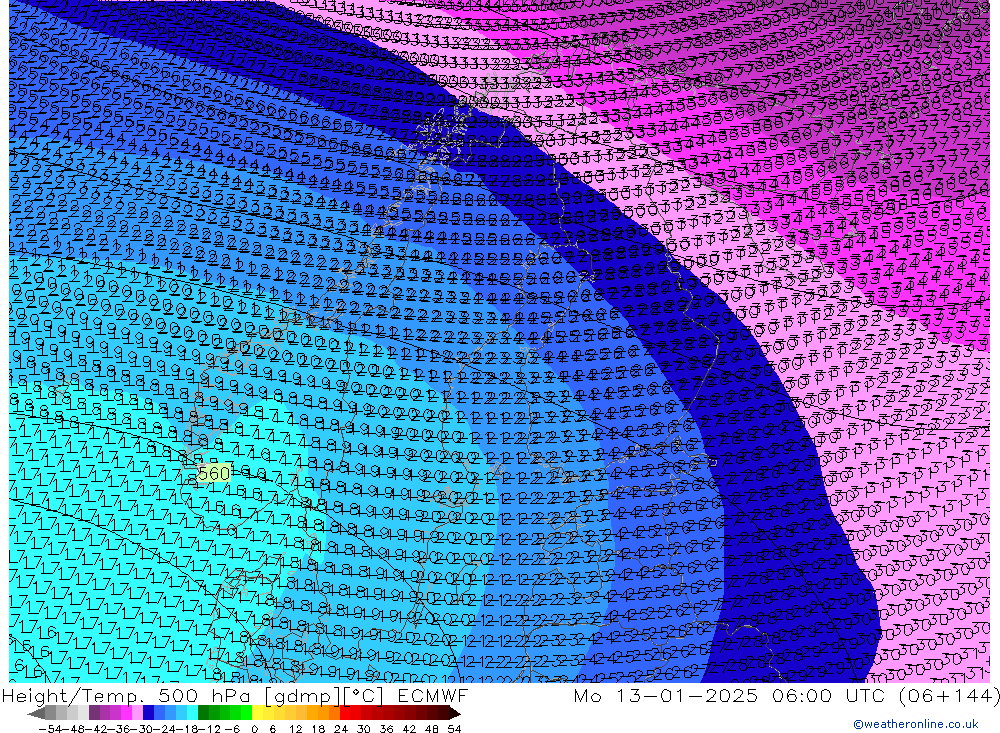Click the 'Mo 13-01-2025 06:00 UTC' timestamp
This screenshot has height=733, width=1000.
732,695
